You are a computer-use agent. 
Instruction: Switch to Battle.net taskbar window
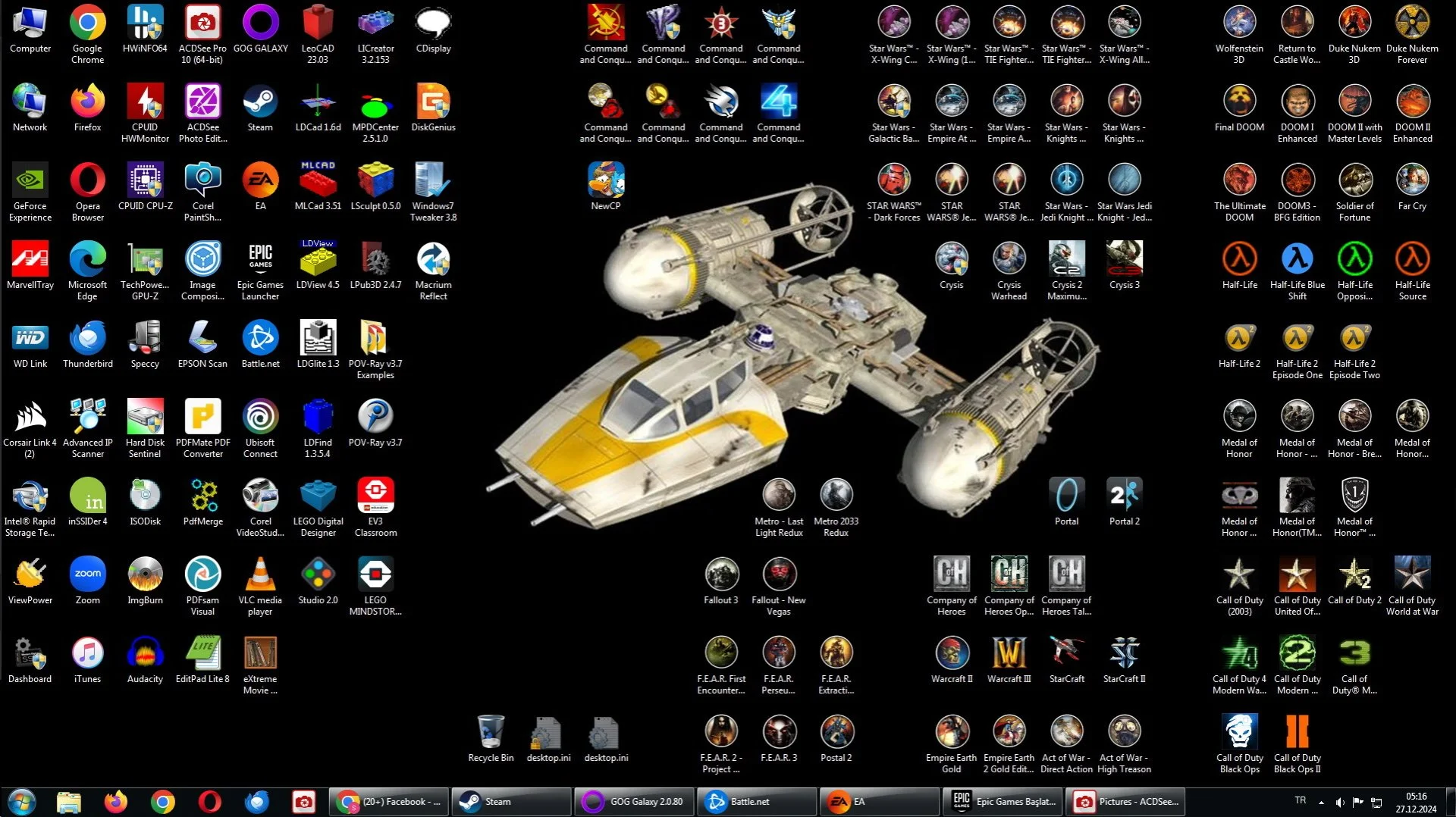(x=757, y=802)
